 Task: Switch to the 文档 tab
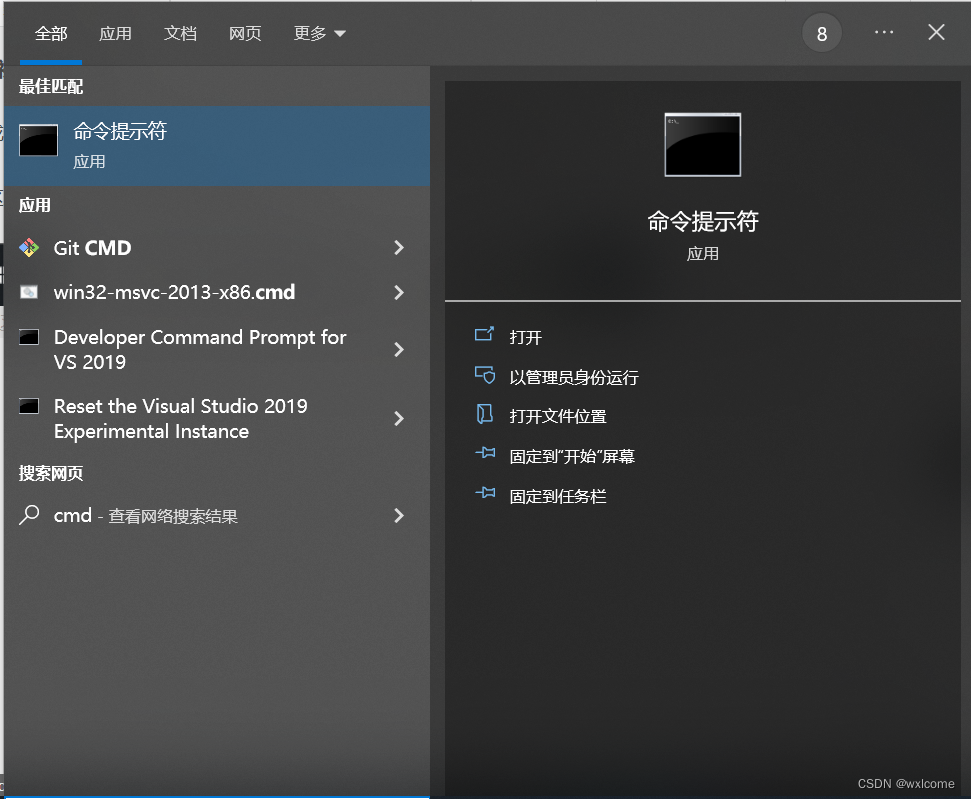pyautogui.click(x=180, y=33)
